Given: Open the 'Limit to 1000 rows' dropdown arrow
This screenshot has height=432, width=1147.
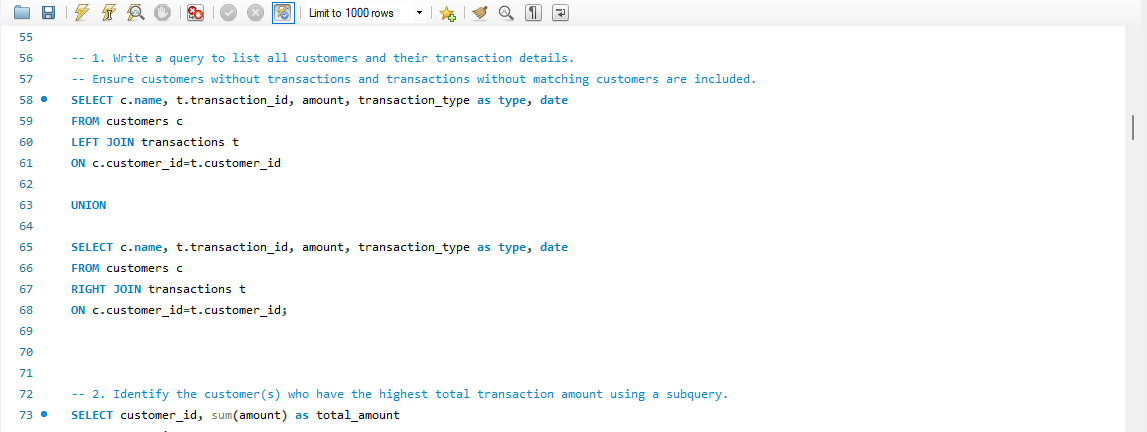Looking at the screenshot, I should (x=419, y=13).
